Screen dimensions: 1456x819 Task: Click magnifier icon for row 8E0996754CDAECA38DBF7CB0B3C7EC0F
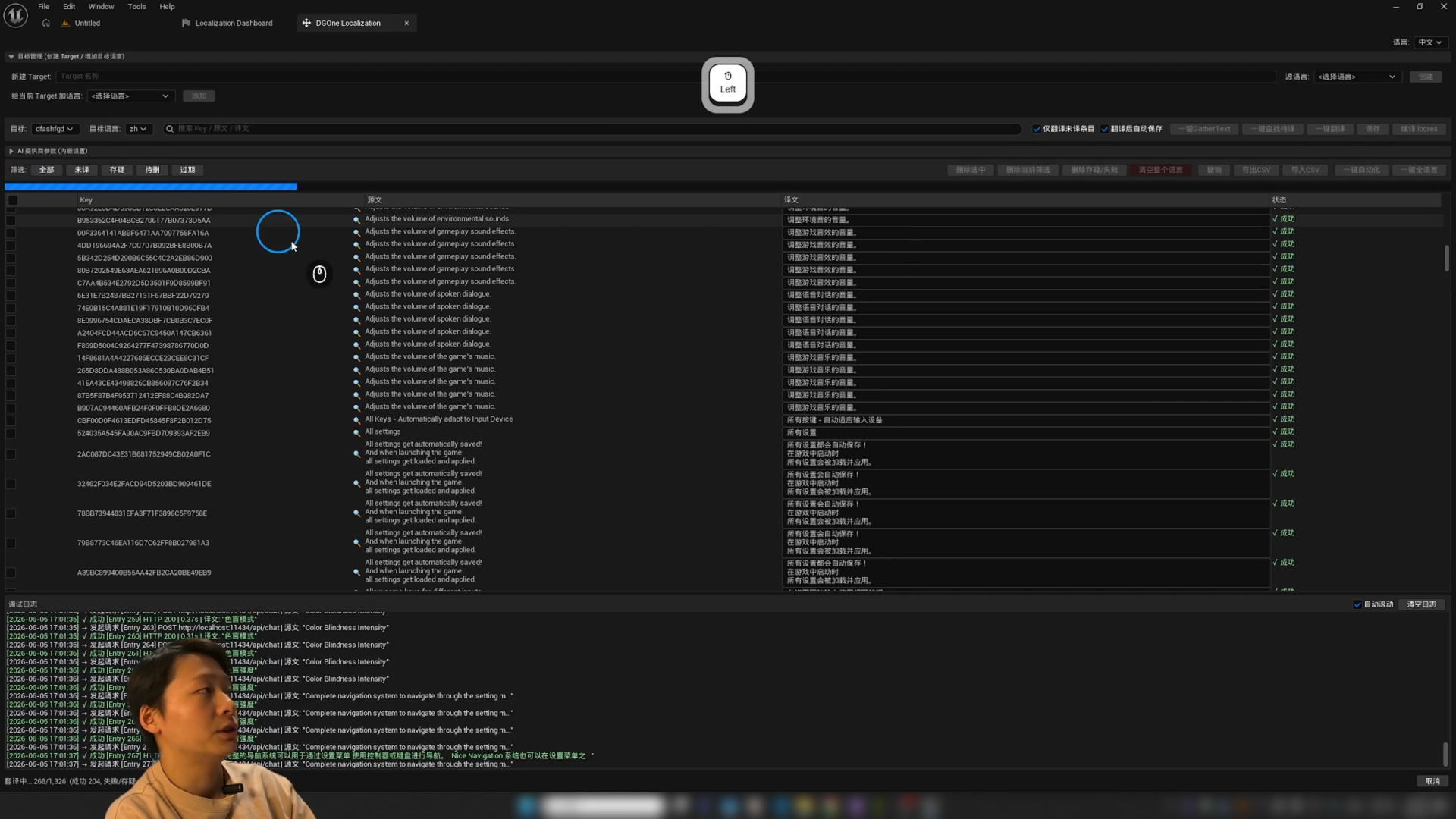[x=356, y=320]
